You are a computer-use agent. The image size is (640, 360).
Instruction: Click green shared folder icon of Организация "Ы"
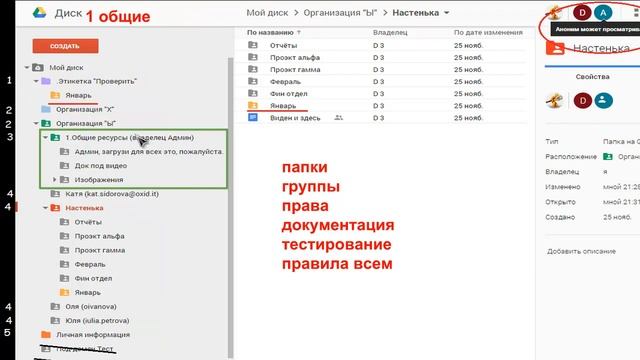click(46, 123)
